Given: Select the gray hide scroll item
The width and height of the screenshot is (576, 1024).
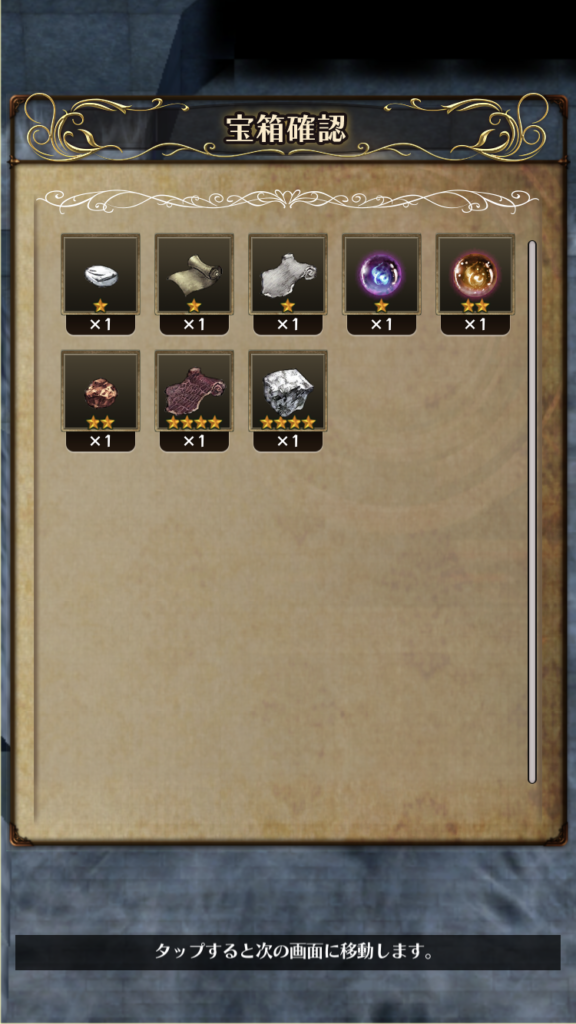Looking at the screenshot, I should click(x=288, y=275).
